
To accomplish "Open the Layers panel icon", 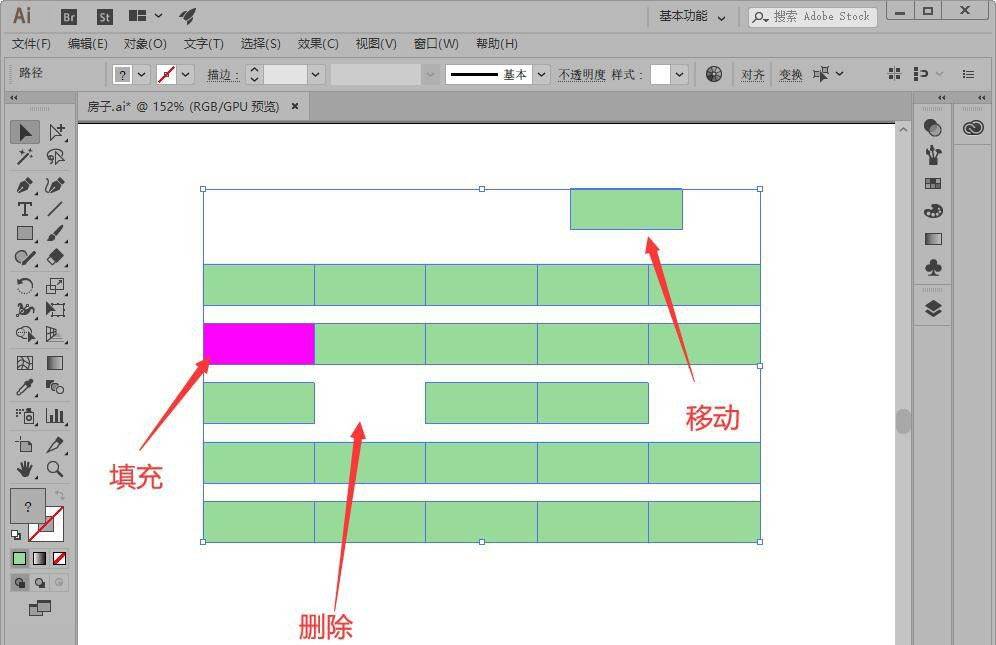I will (933, 308).
